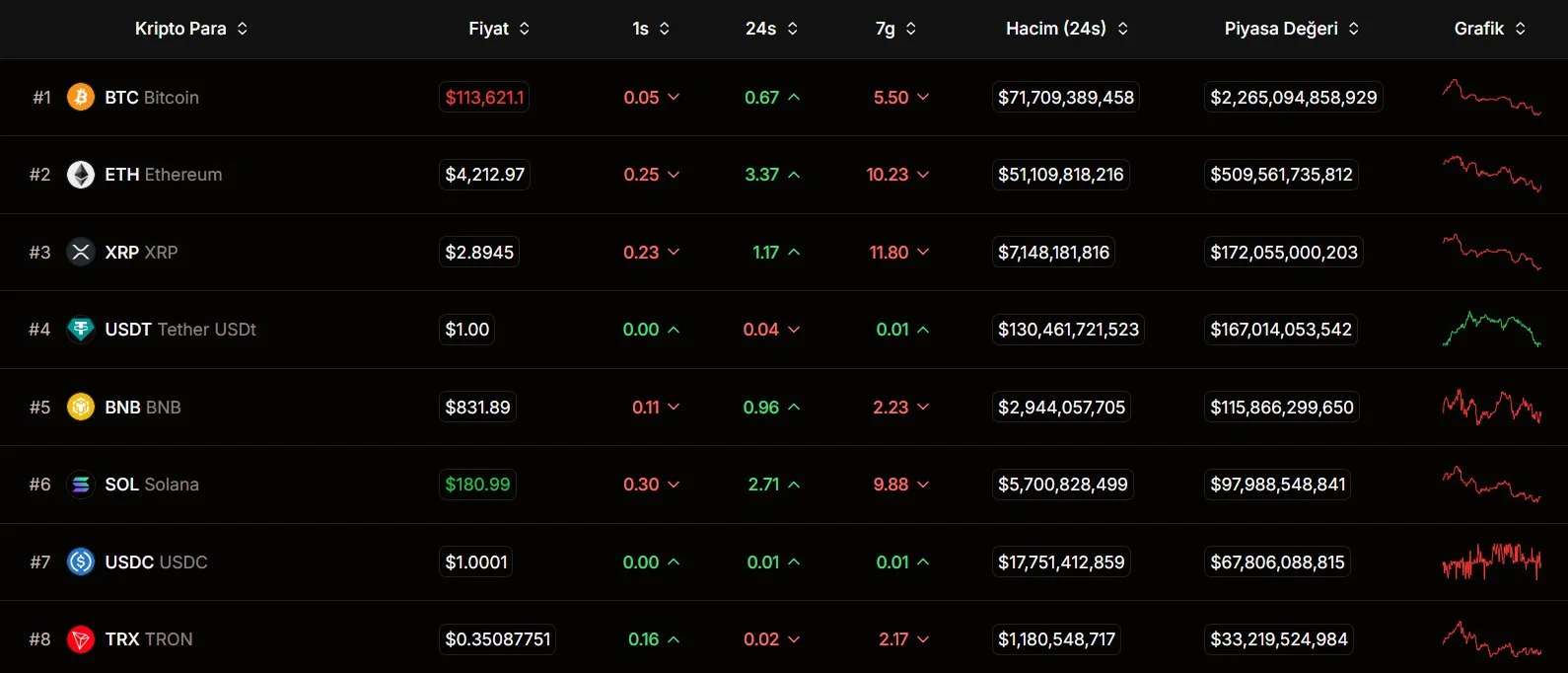
Task: Click USDC price $1.0001
Action: [x=476, y=561]
